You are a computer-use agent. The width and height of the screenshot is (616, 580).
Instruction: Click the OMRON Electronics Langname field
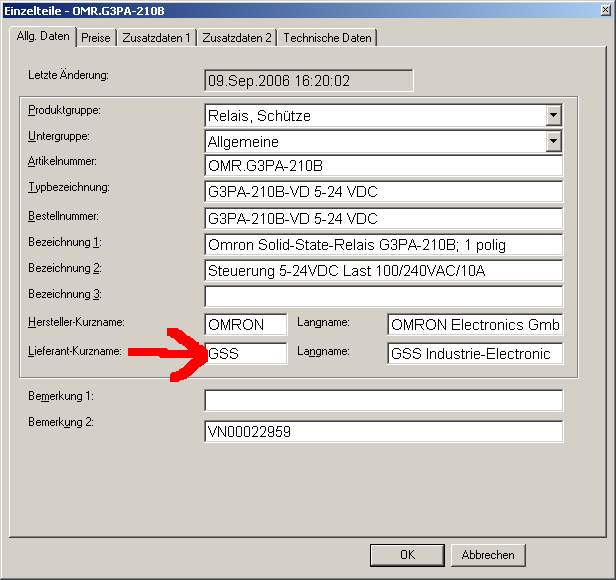[475, 325]
